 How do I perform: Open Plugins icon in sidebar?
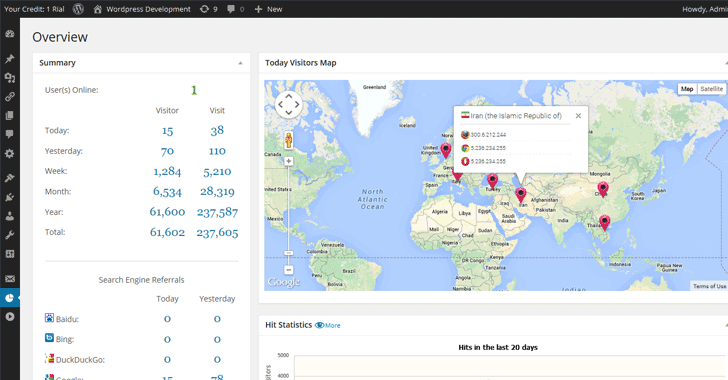pyautogui.click(x=9, y=197)
